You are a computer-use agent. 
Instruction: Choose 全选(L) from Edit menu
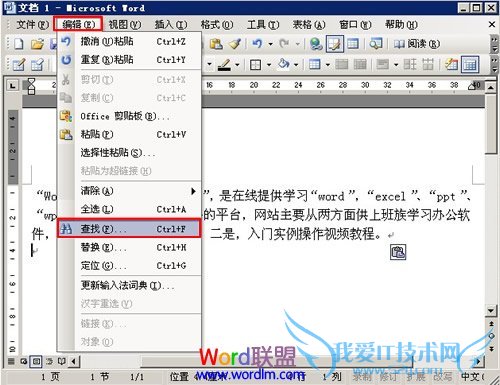129,209
